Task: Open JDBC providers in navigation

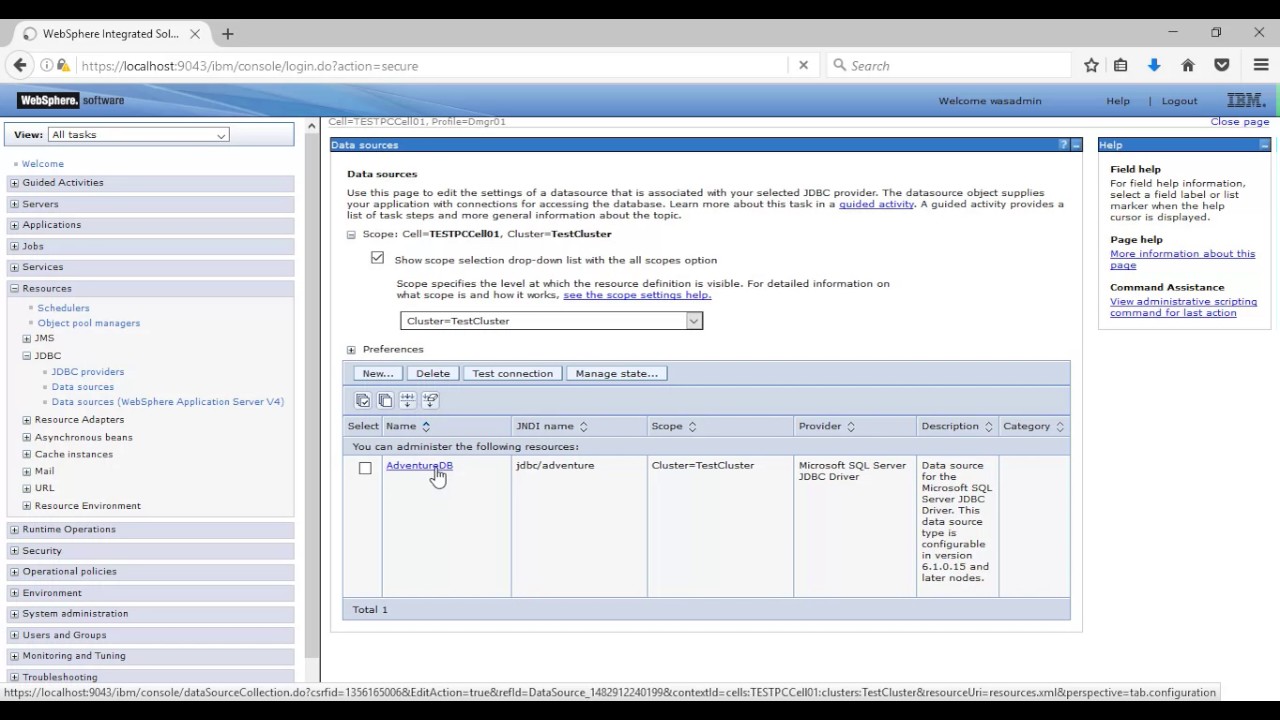Action: coord(88,371)
